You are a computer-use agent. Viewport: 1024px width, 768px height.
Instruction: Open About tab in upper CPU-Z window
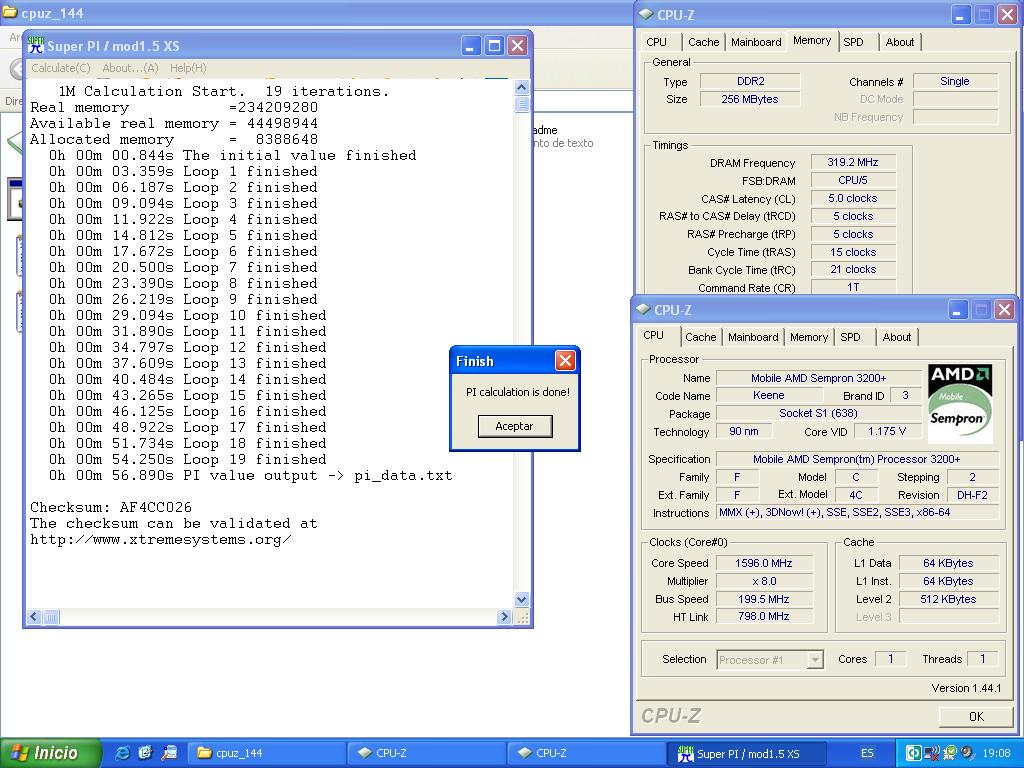point(900,42)
